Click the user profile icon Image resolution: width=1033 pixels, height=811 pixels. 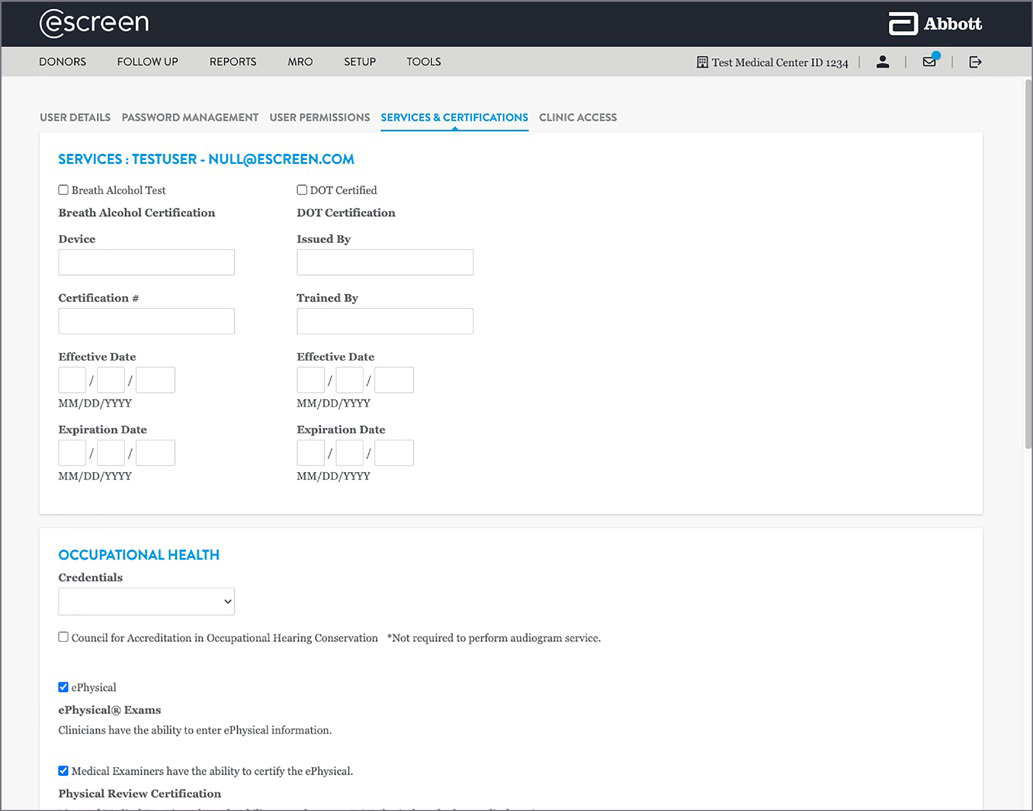(x=882, y=62)
